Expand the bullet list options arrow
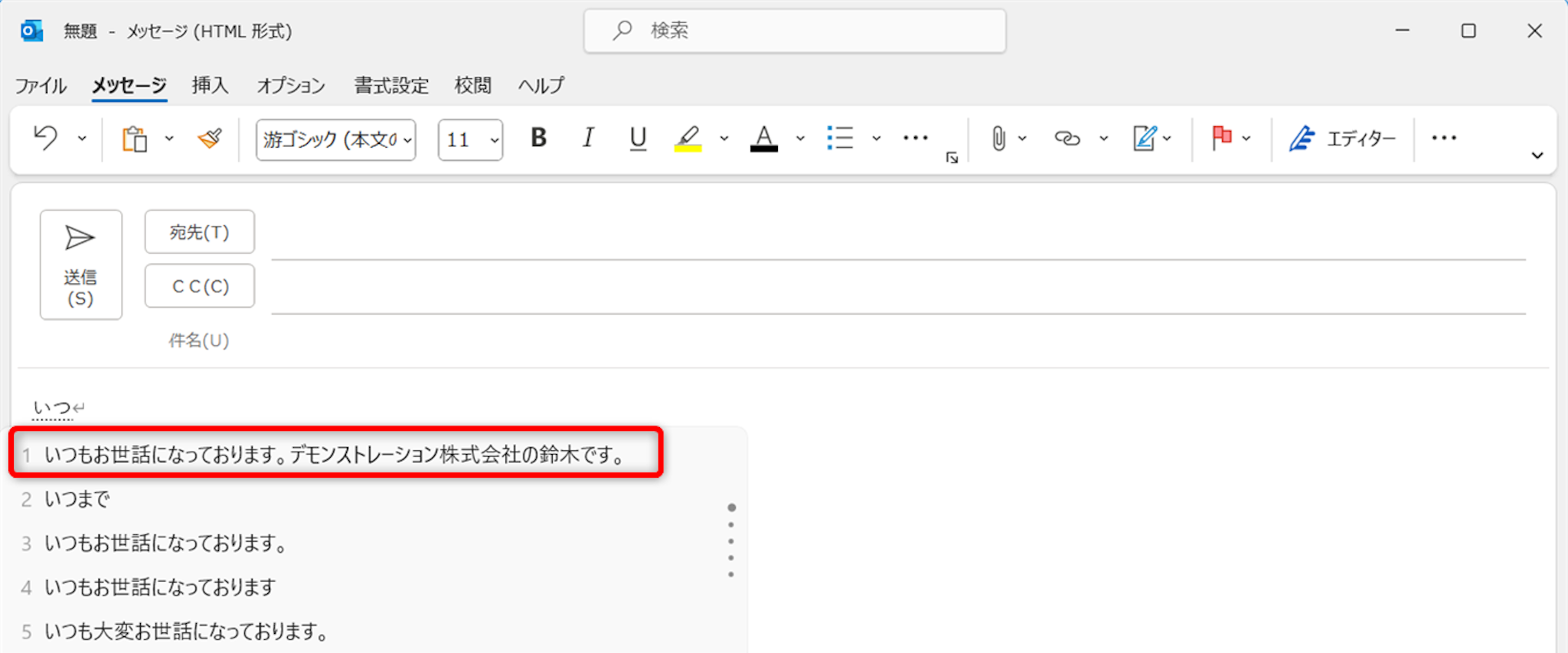 click(x=877, y=139)
